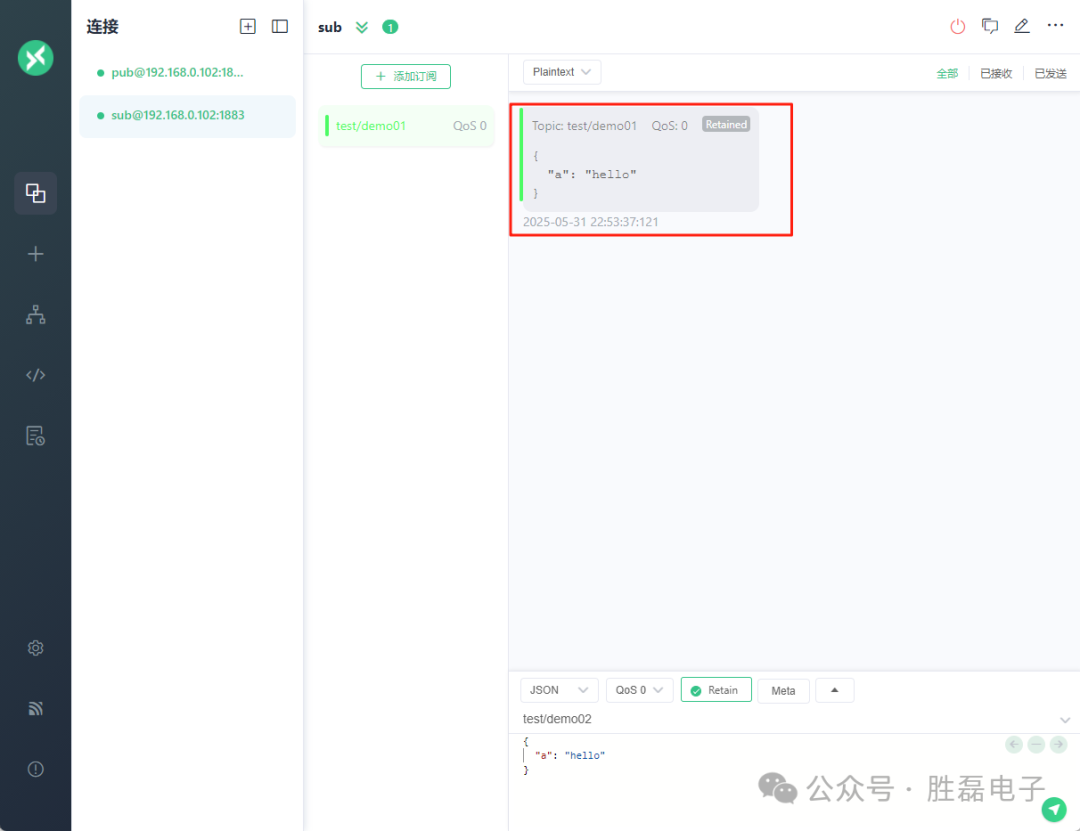
Task: Click the green color bar of test/demo01 subscription
Action: pyautogui.click(x=326, y=125)
